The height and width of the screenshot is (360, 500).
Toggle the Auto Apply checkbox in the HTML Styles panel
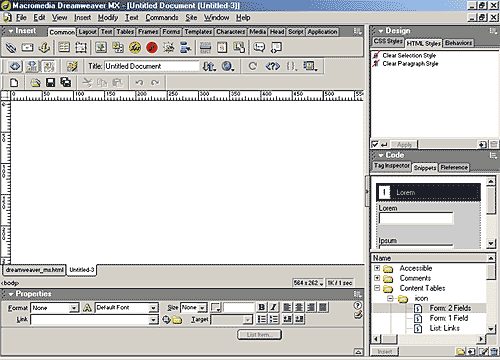pos(375,144)
